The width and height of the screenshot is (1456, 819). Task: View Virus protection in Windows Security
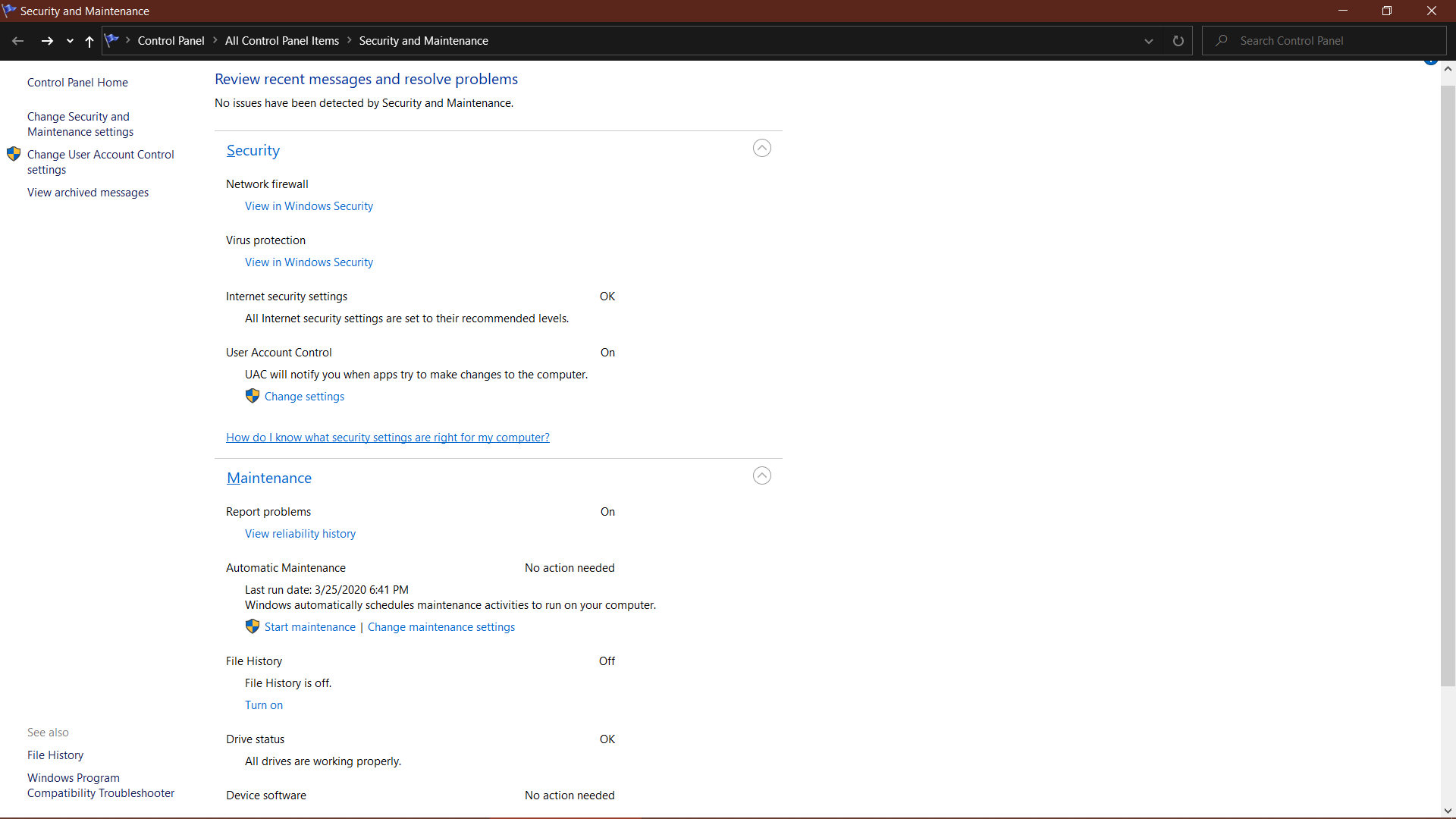pos(309,262)
